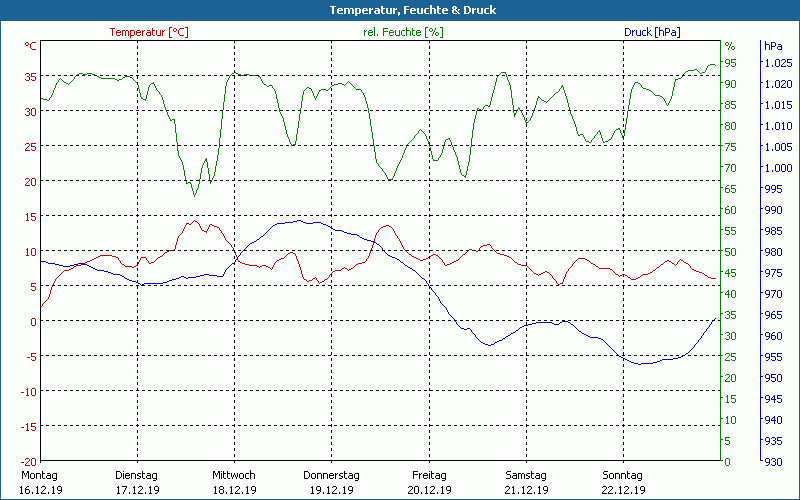Viewport: 800px width, 500px height.
Task: Click green humidity axis value "25"
Action: coord(731,357)
